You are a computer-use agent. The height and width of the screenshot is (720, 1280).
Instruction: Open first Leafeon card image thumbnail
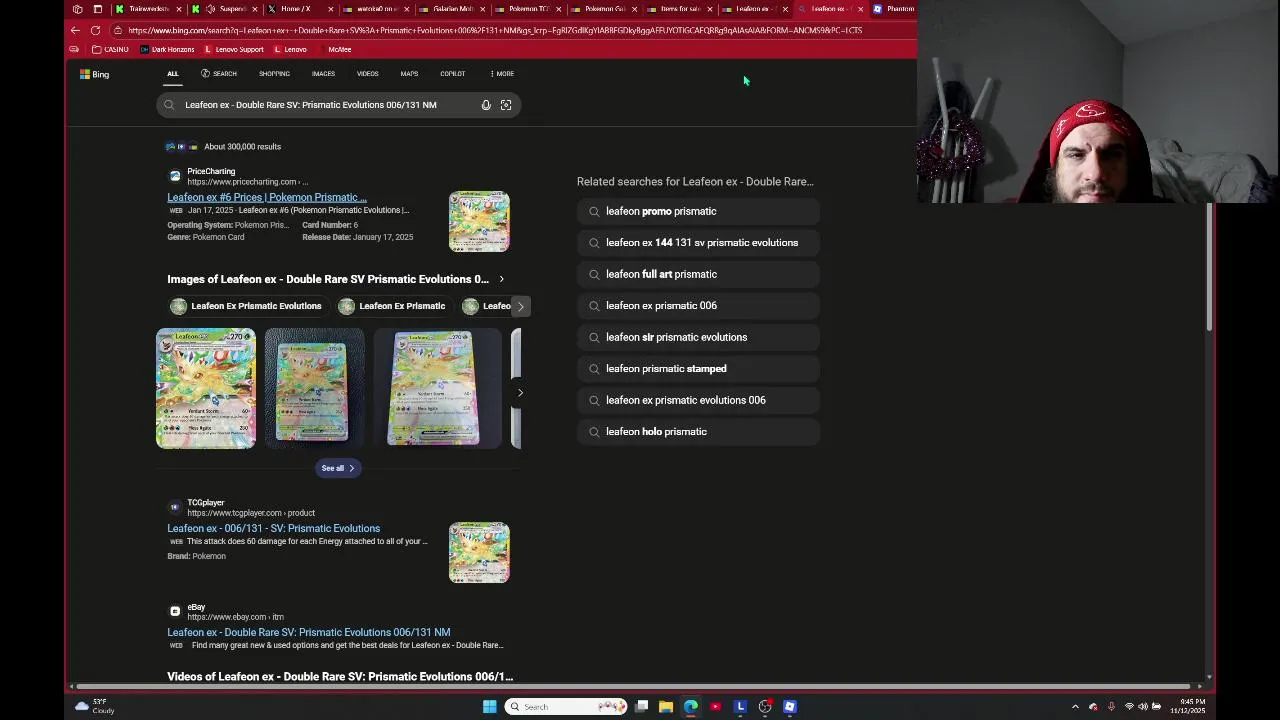(x=205, y=388)
